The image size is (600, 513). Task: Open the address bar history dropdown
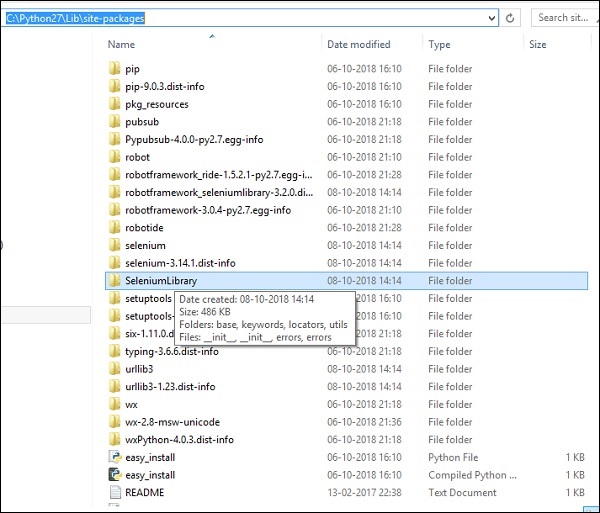pyautogui.click(x=492, y=18)
